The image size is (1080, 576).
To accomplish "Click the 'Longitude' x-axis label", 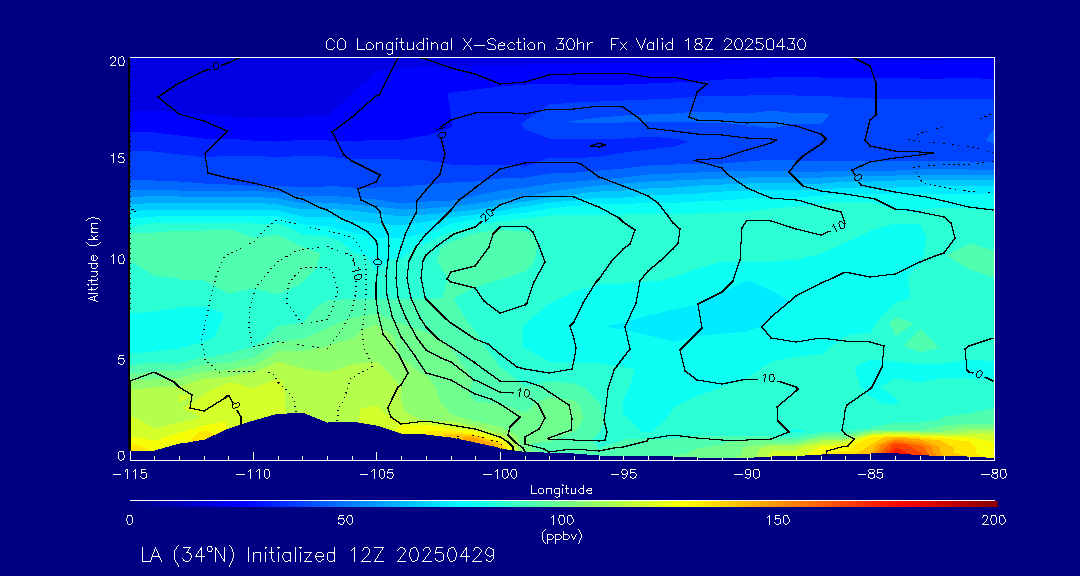I will [561, 491].
